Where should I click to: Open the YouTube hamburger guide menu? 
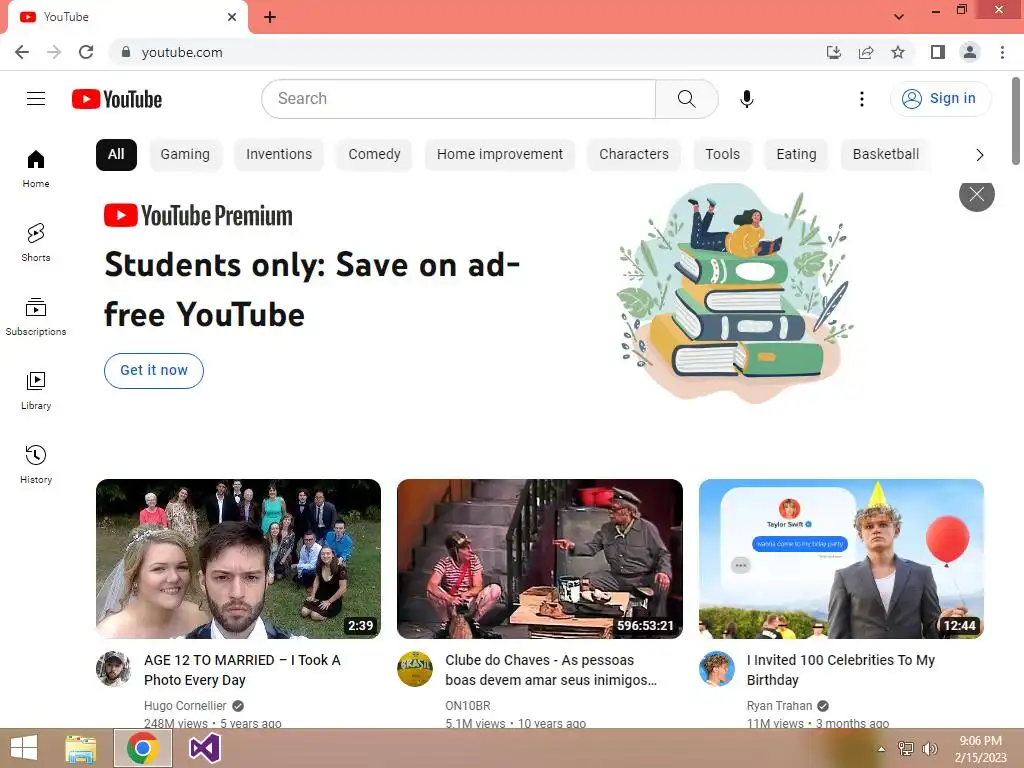[36, 99]
